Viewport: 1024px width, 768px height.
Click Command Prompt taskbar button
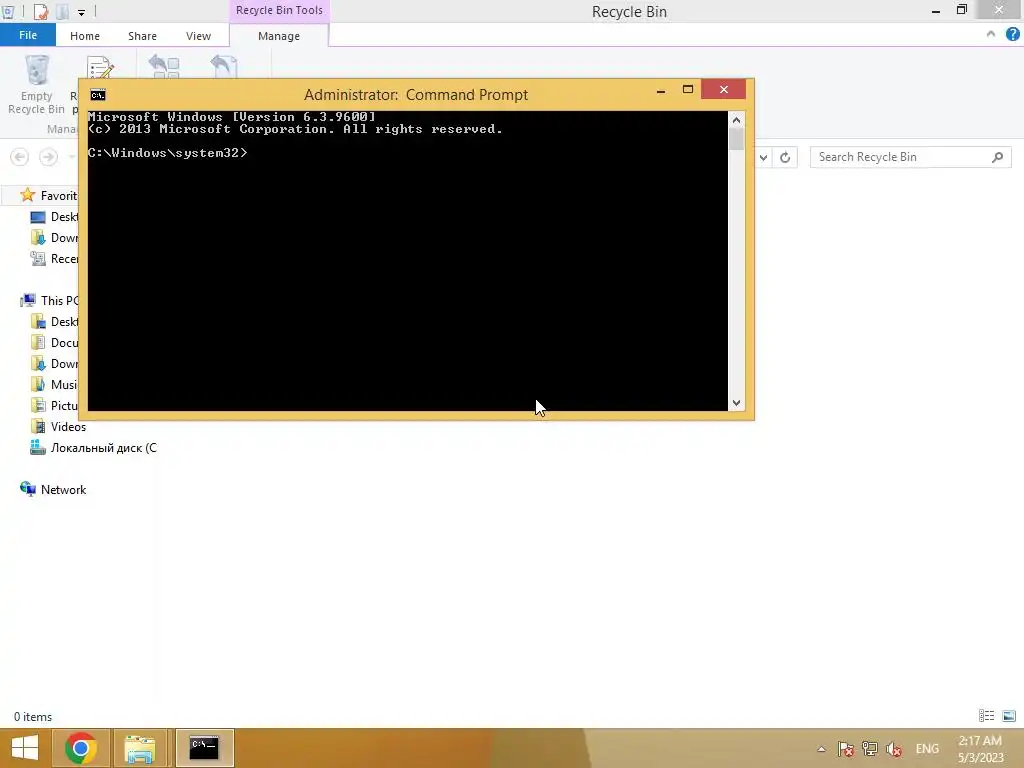[x=204, y=748]
